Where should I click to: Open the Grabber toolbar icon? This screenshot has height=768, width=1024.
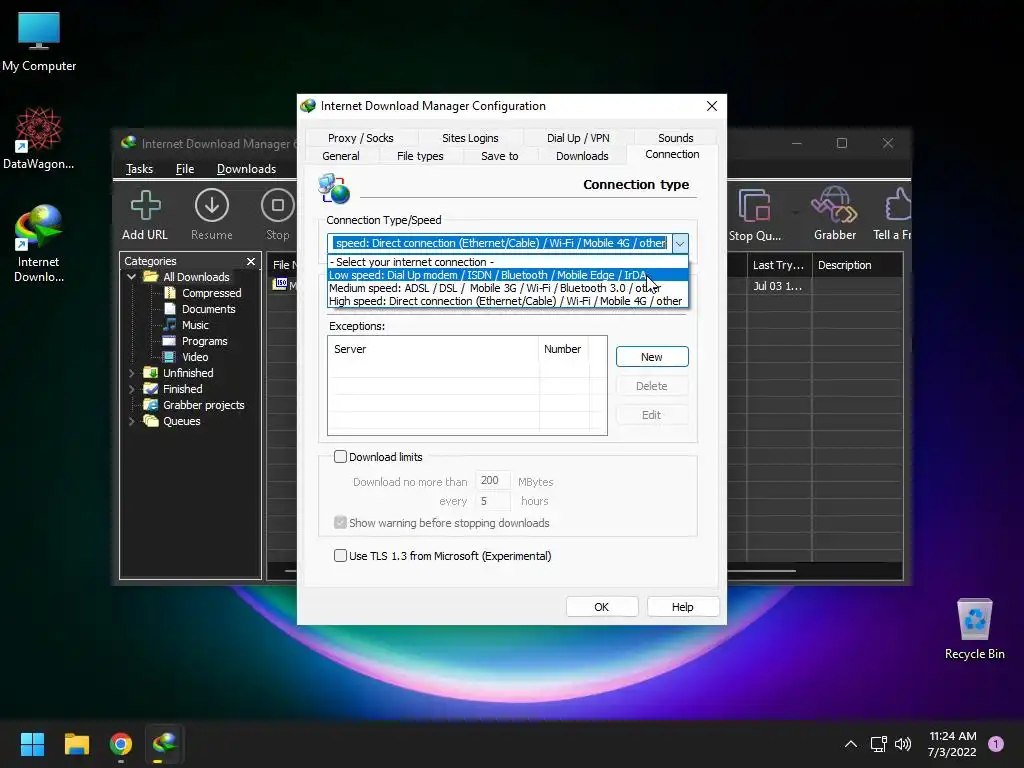[834, 206]
